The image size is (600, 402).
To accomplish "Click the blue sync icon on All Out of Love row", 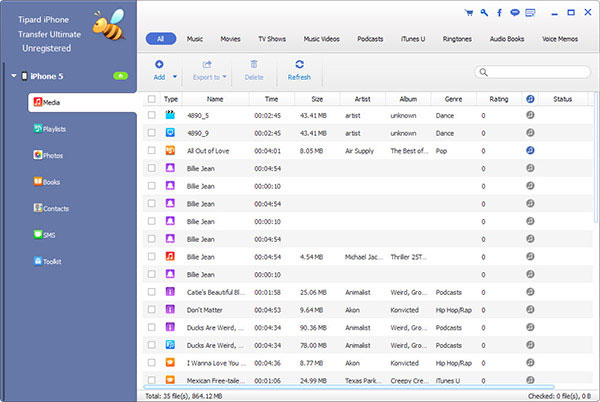I will pyautogui.click(x=530, y=150).
